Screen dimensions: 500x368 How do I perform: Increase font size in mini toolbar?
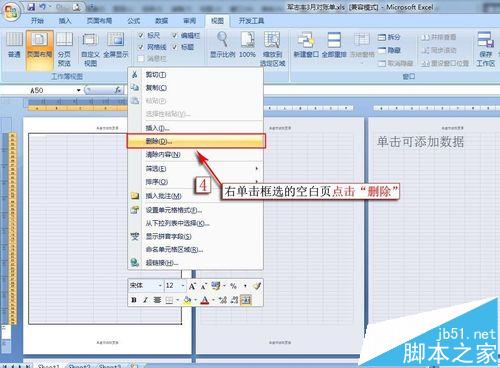(x=192, y=286)
